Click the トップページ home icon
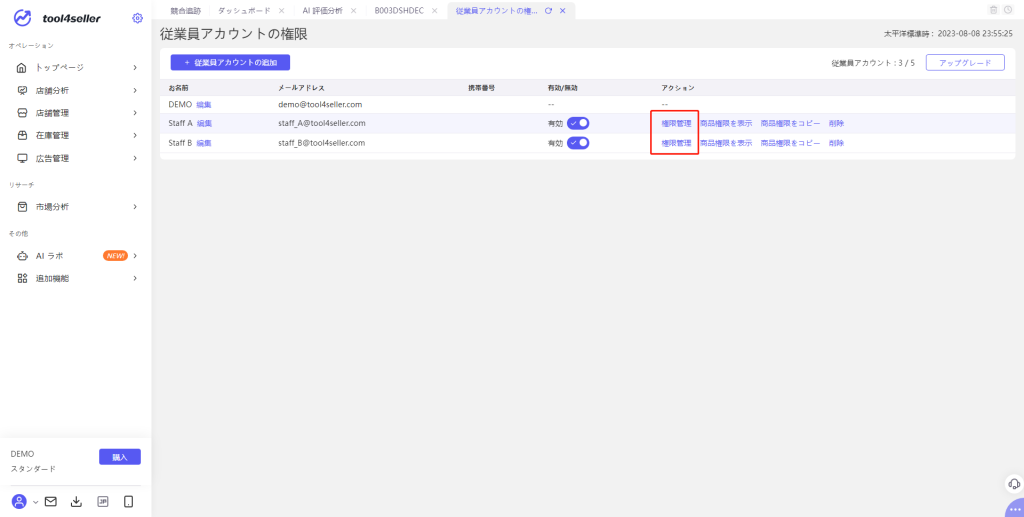This screenshot has width=1024, height=517. [x=22, y=67]
